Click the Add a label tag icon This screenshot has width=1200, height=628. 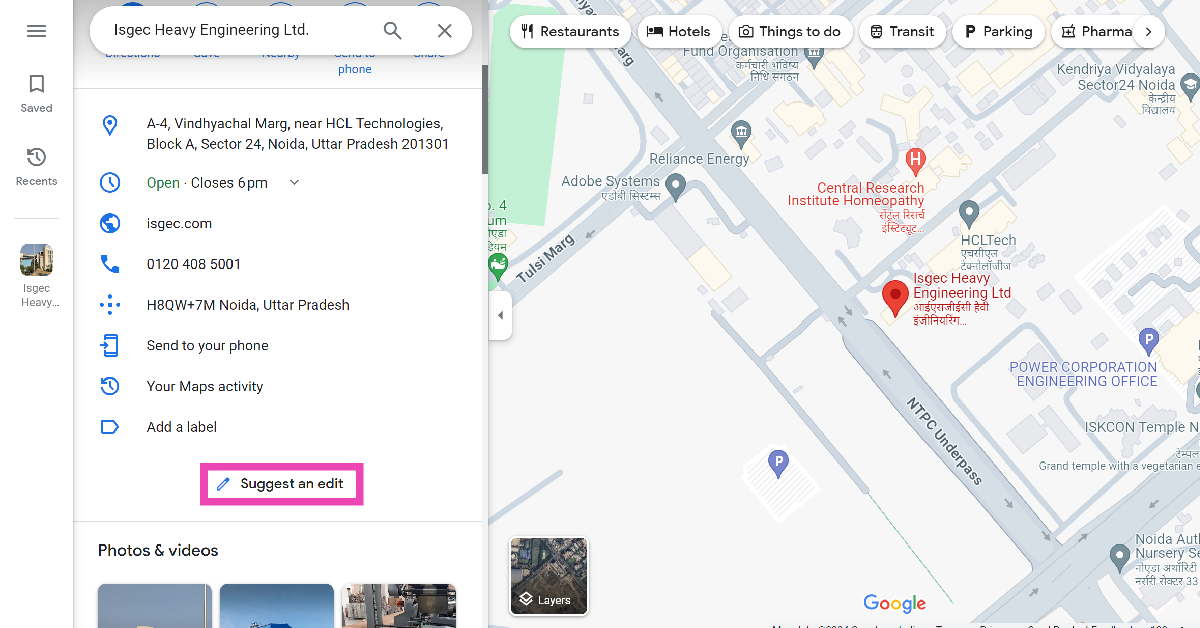pyautogui.click(x=110, y=427)
